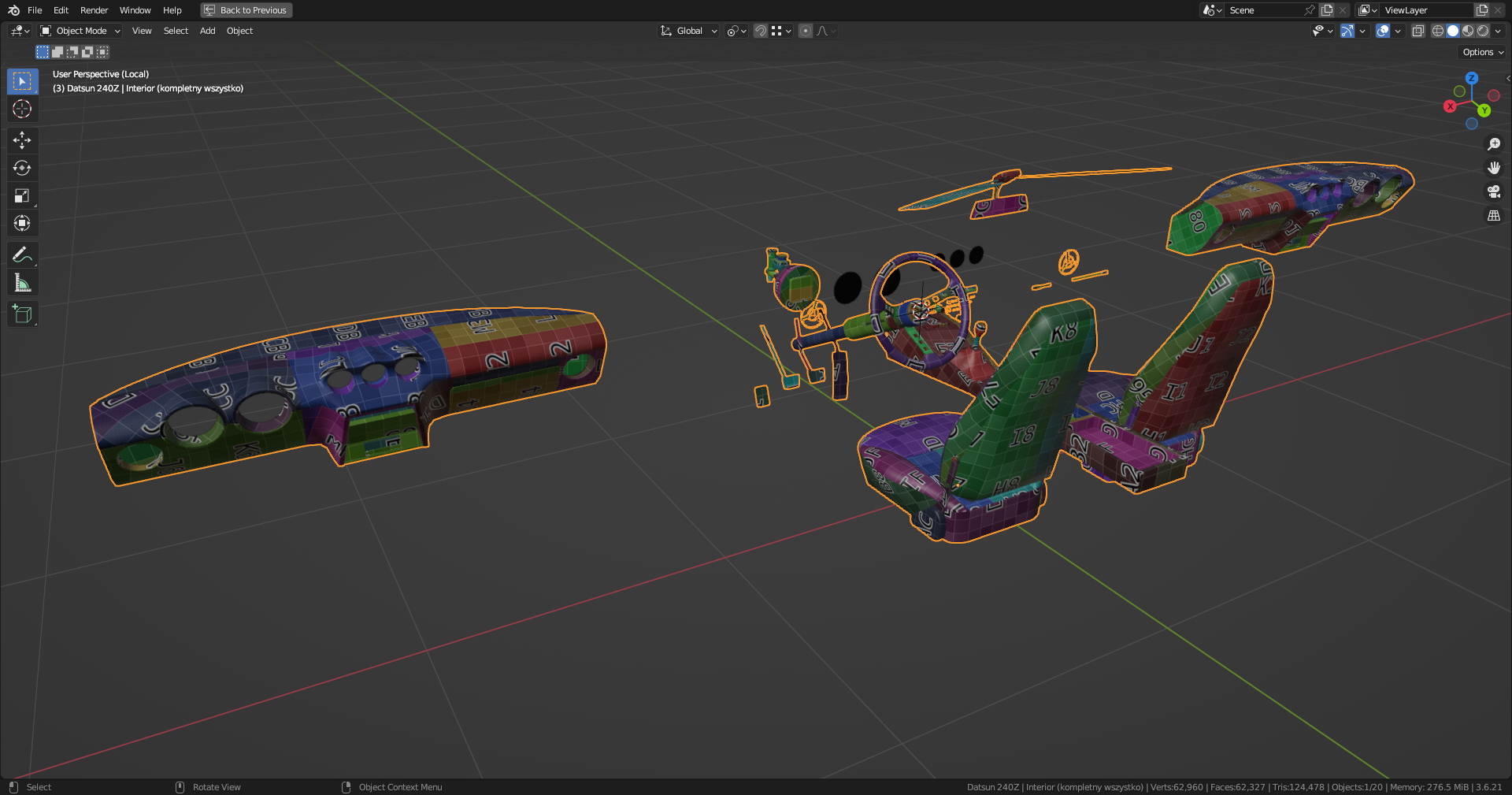Click the blue Z axis on gizmo
Screen dimensions: 1512x795
[x=1472, y=78]
